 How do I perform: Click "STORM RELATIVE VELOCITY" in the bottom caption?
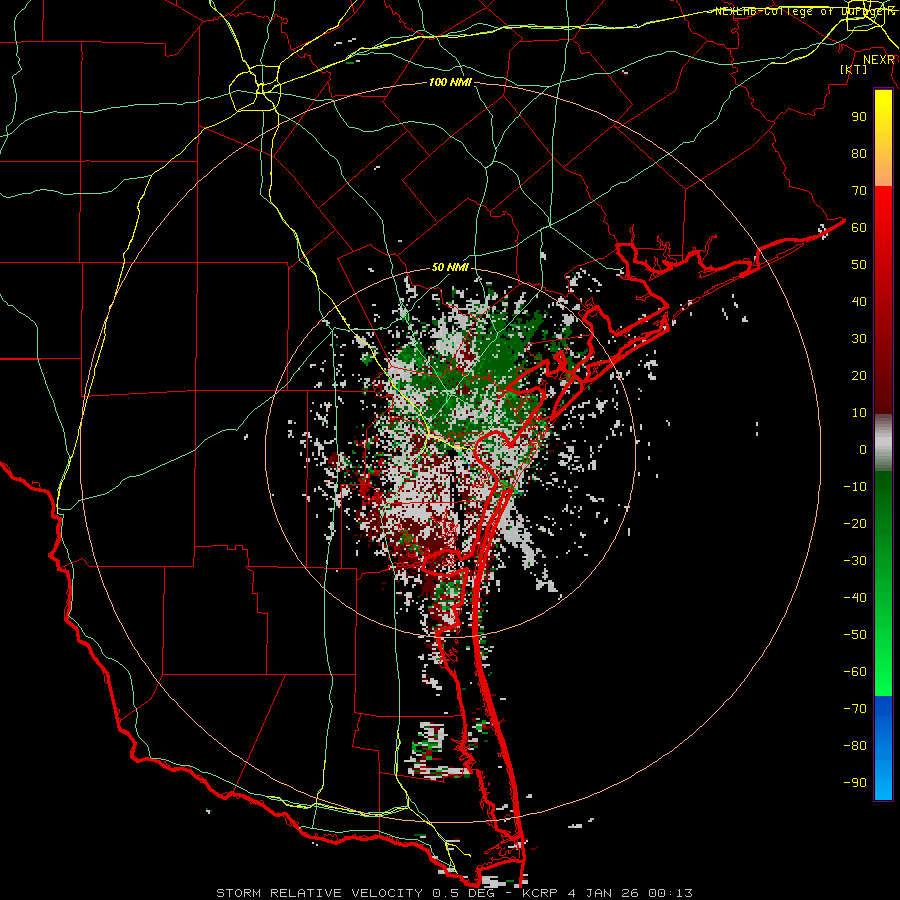point(319,893)
